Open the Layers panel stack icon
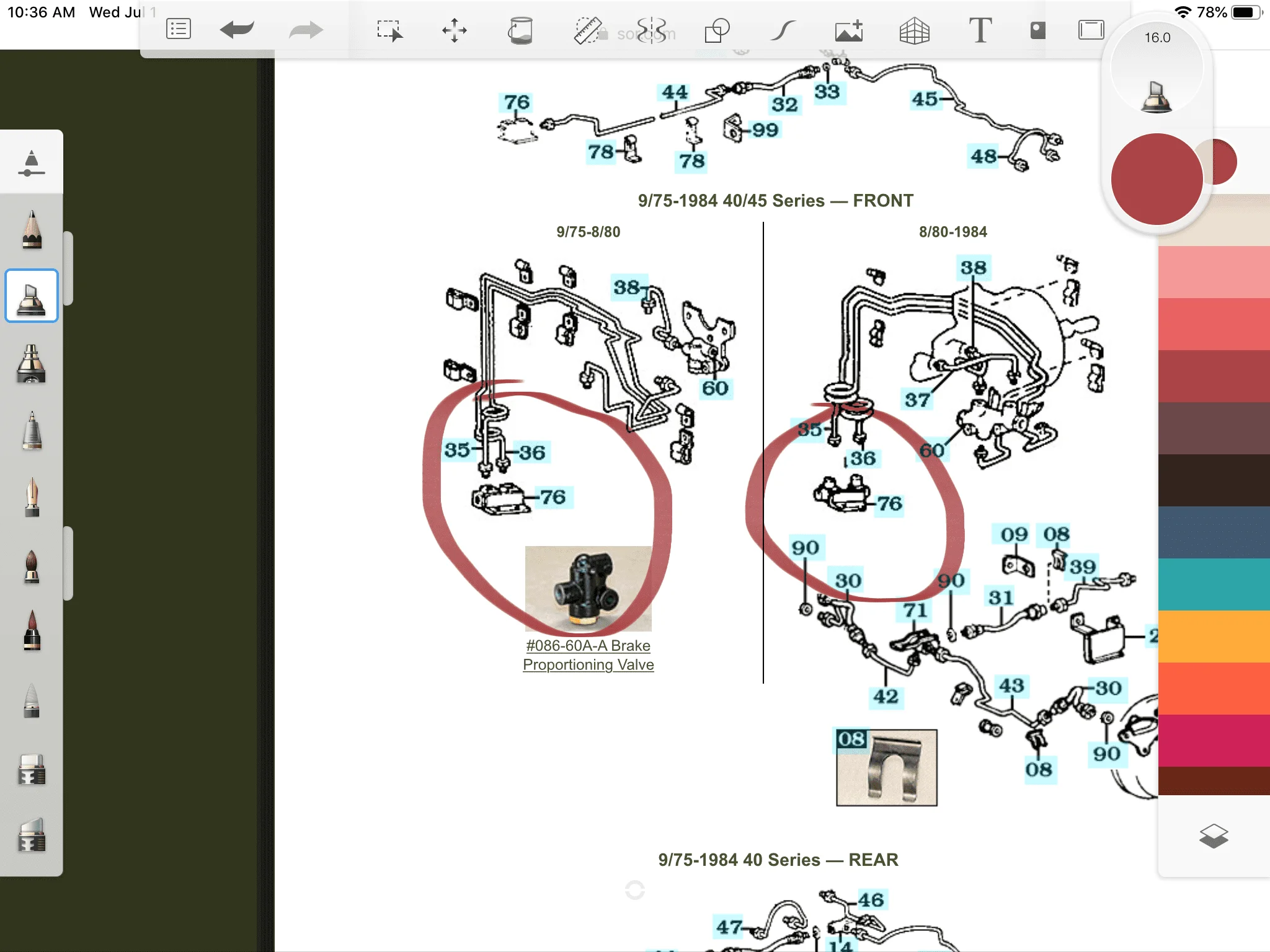1270x952 pixels. click(x=1213, y=836)
